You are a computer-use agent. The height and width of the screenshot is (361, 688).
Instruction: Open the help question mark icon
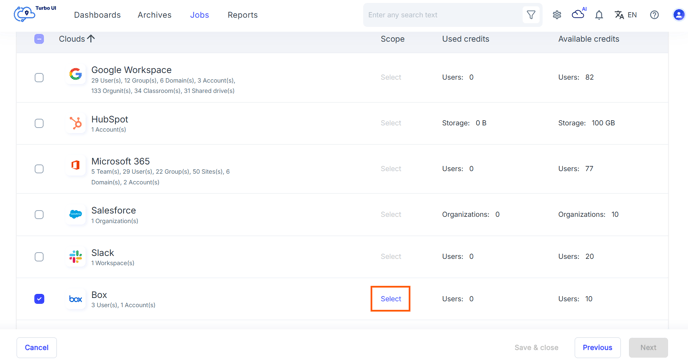pyautogui.click(x=654, y=15)
